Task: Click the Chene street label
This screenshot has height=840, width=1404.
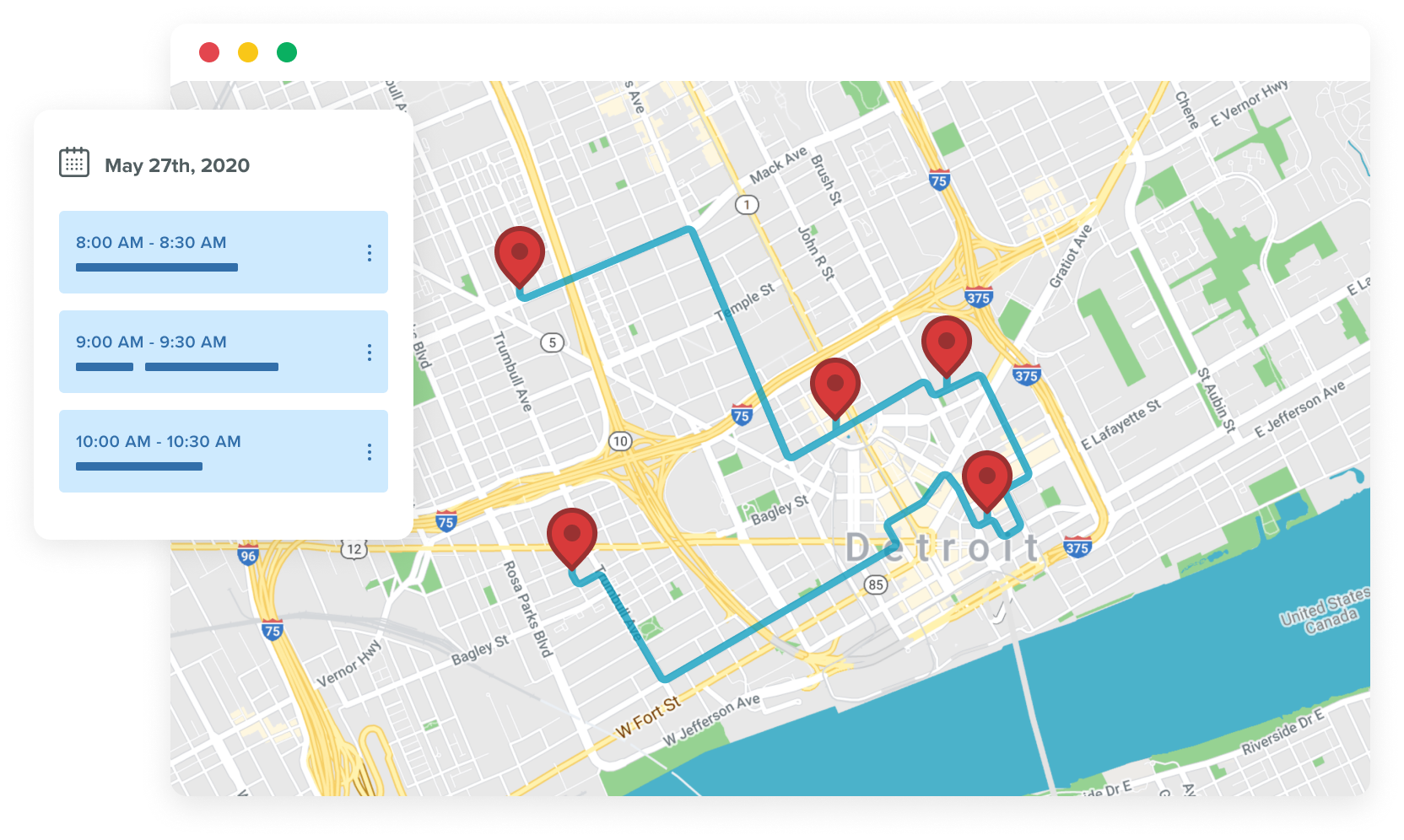Action: [1187, 110]
